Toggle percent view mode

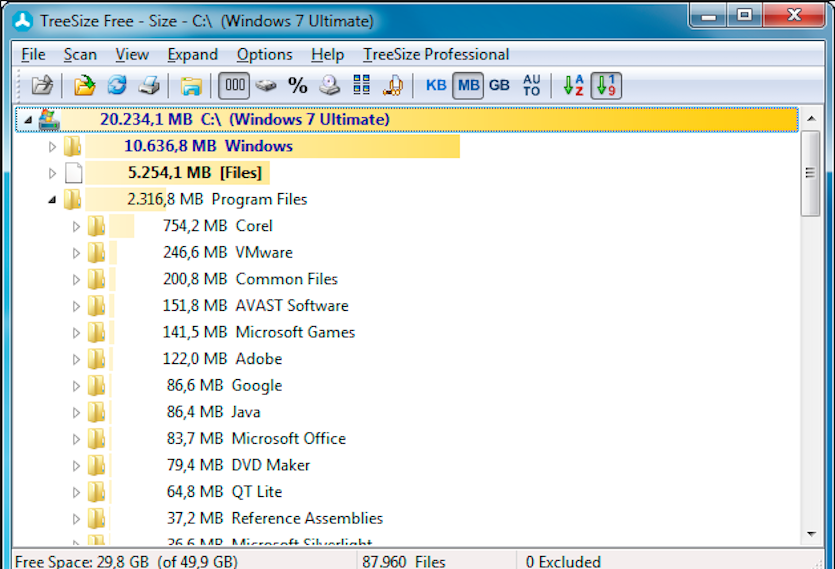[x=298, y=85]
